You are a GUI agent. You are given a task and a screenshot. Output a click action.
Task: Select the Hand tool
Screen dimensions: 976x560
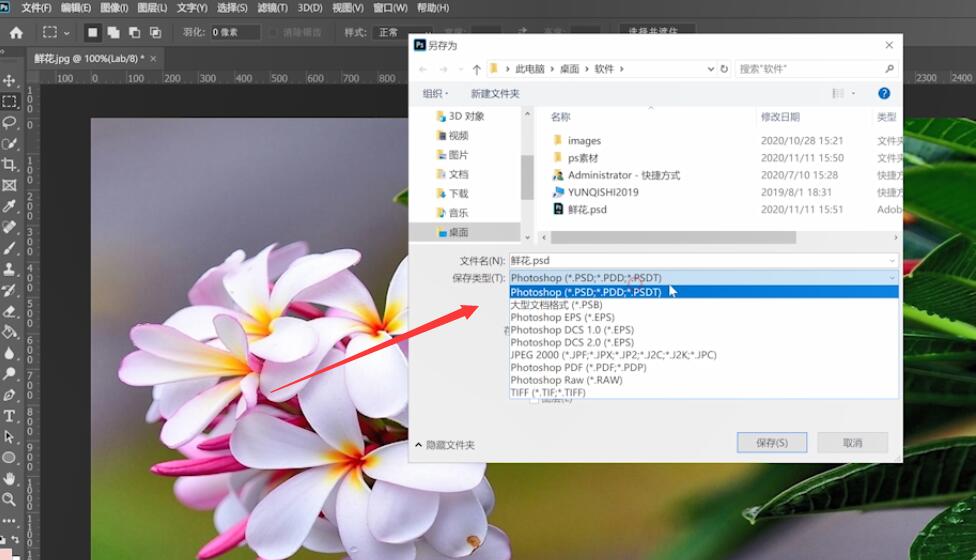9,478
